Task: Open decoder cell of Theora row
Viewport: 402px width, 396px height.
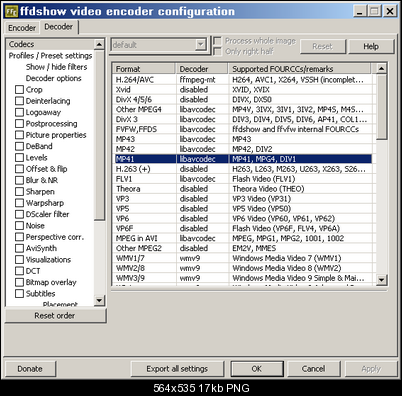Action: [202, 189]
